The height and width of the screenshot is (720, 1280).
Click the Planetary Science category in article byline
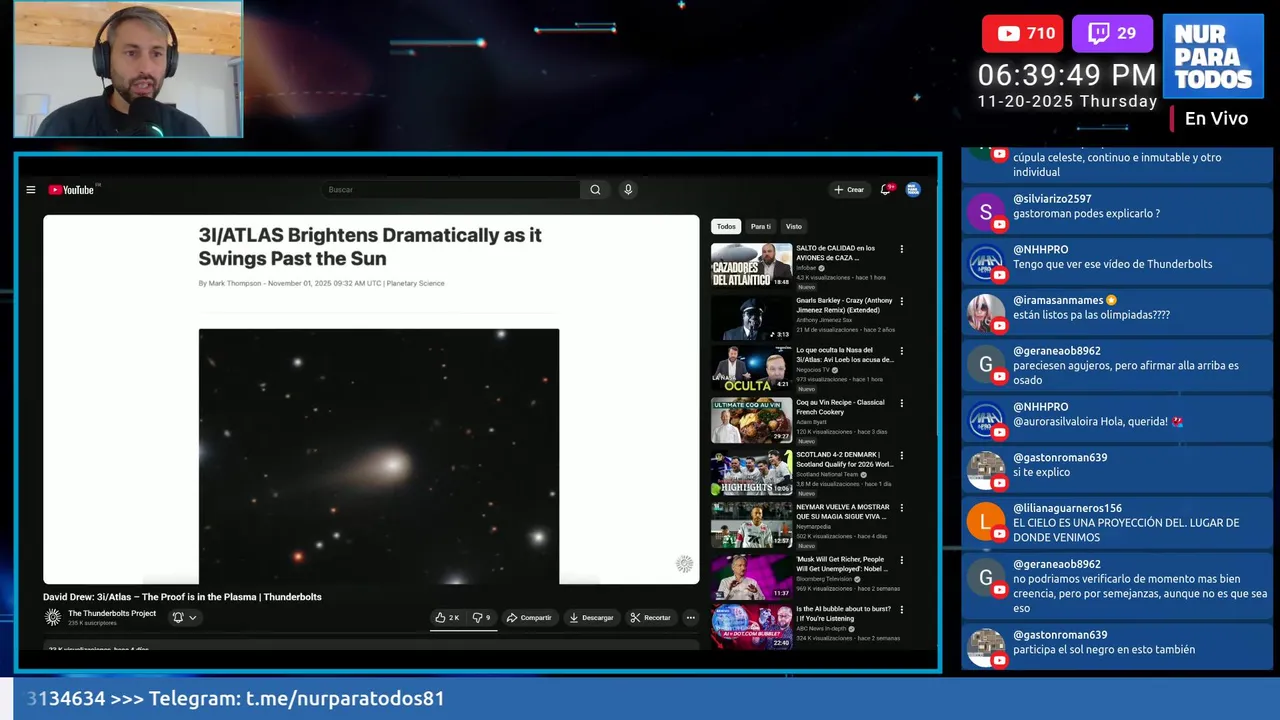(x=417, y=283)
